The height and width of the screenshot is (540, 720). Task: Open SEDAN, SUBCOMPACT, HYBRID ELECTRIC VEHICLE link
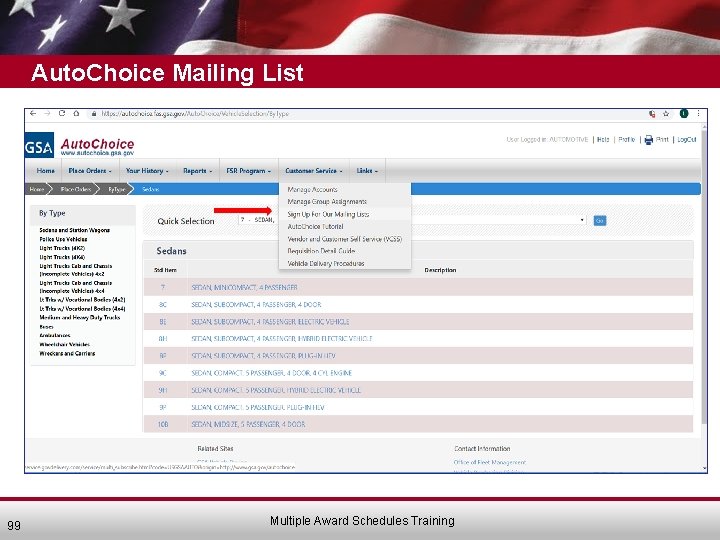click(282, 339)
